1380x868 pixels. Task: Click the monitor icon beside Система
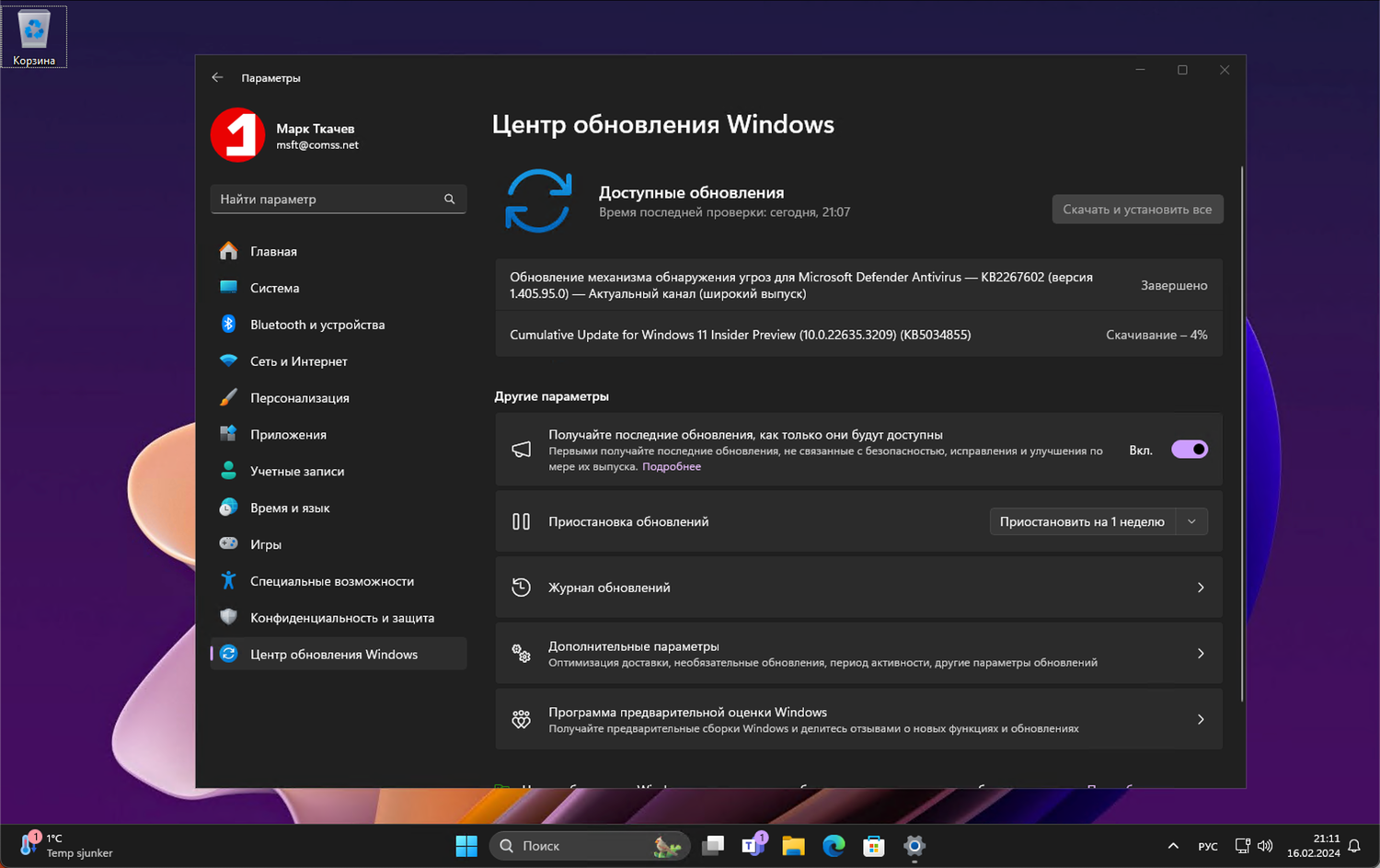[228, 288]
